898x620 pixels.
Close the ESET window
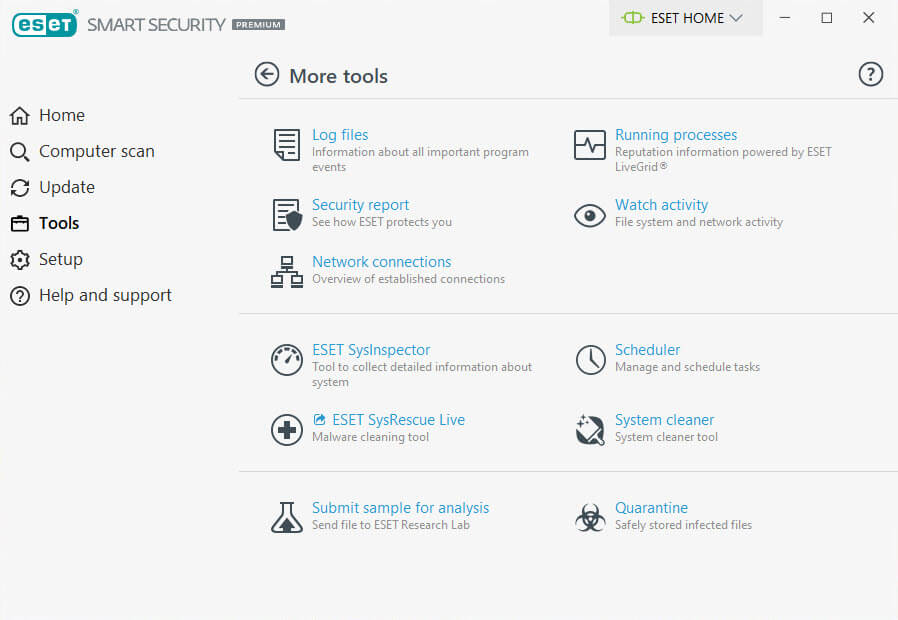[868, 18]
